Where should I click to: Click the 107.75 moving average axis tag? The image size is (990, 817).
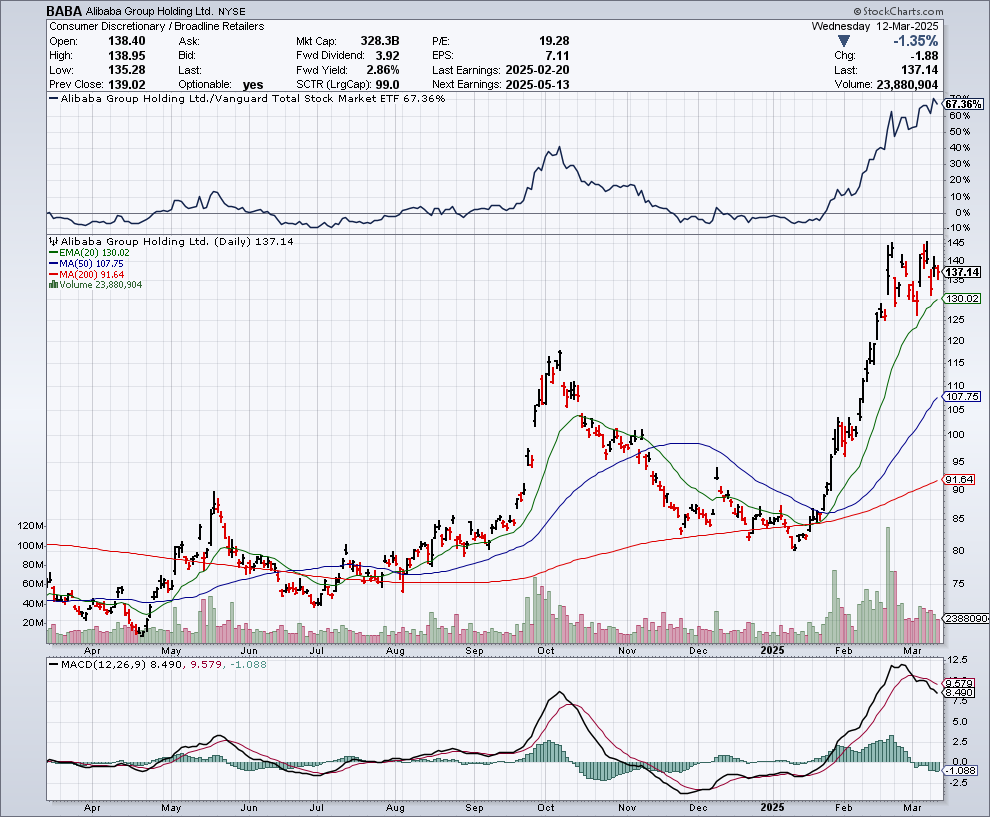962,397
